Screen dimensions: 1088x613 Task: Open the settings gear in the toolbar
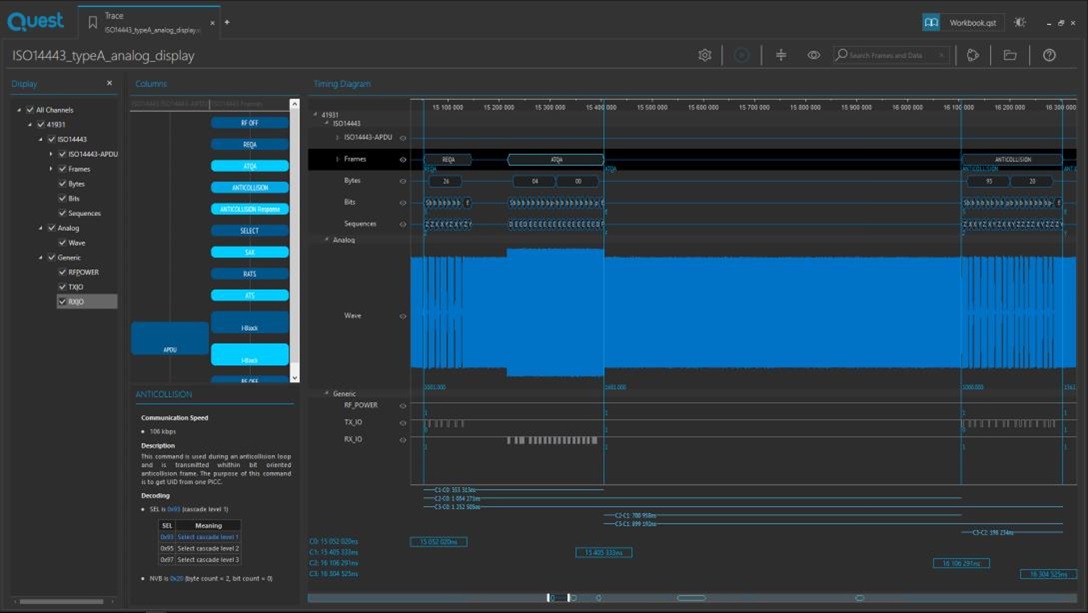(705, 55)
